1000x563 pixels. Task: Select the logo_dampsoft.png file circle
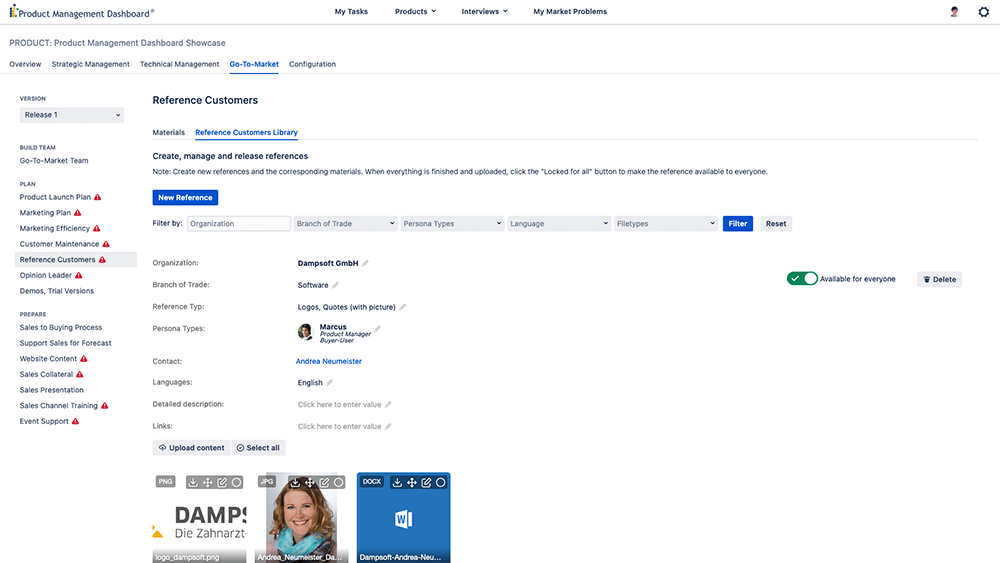tap(237, 483)
